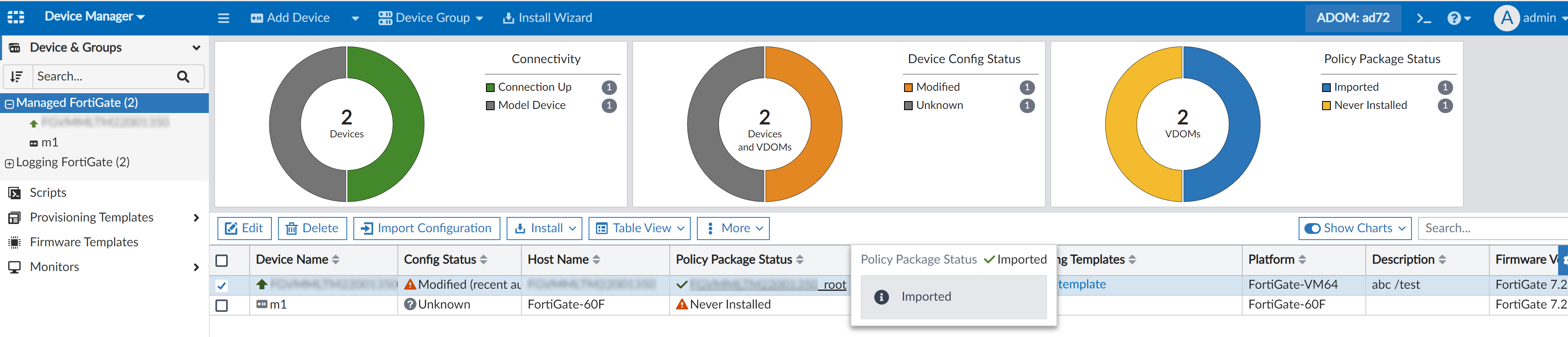Open the help question mark menu
The width and height of the screenshot is (1568, 337).
[x=1458, y=18]
